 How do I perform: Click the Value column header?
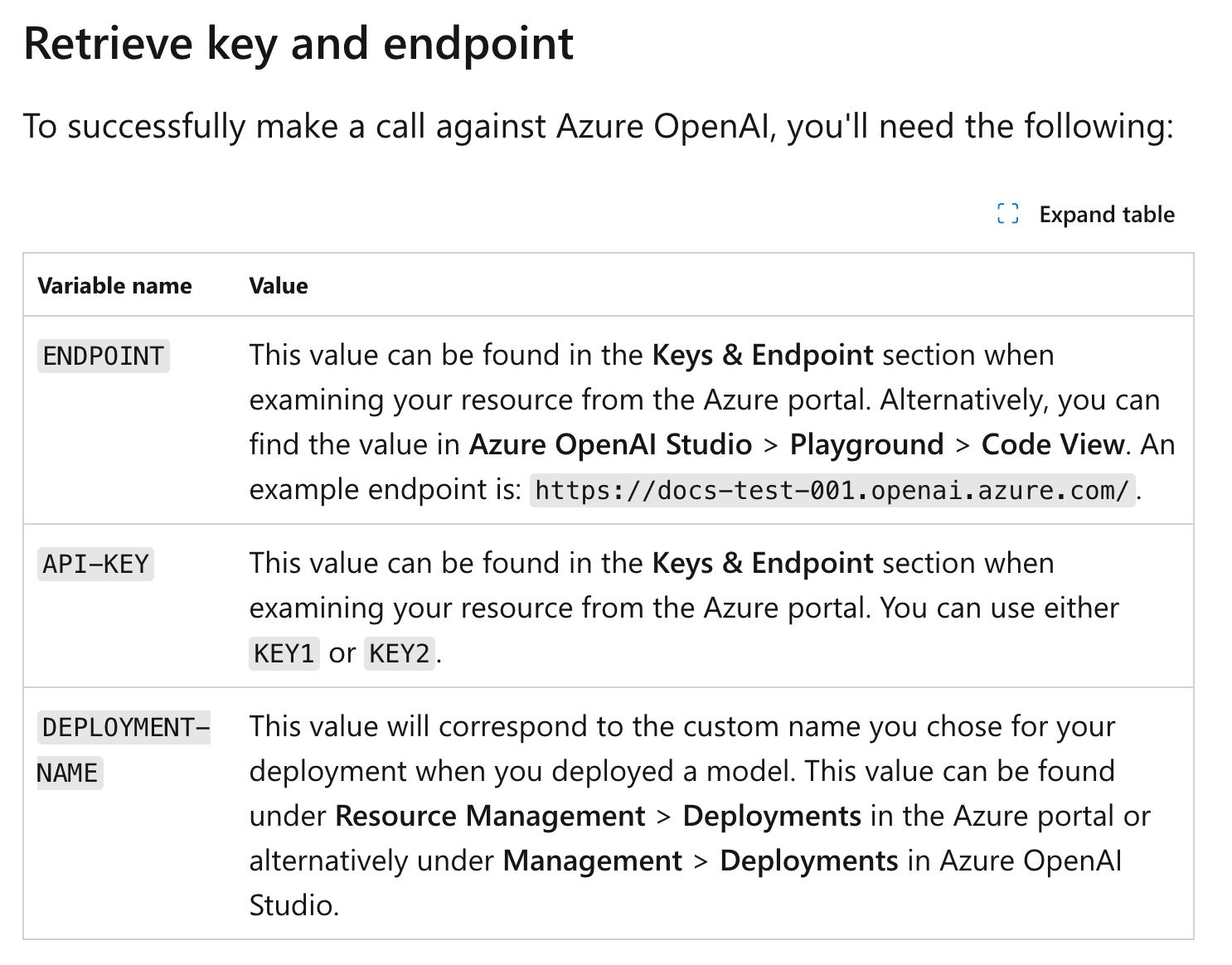pyautogui.click(x=279, y=286)
